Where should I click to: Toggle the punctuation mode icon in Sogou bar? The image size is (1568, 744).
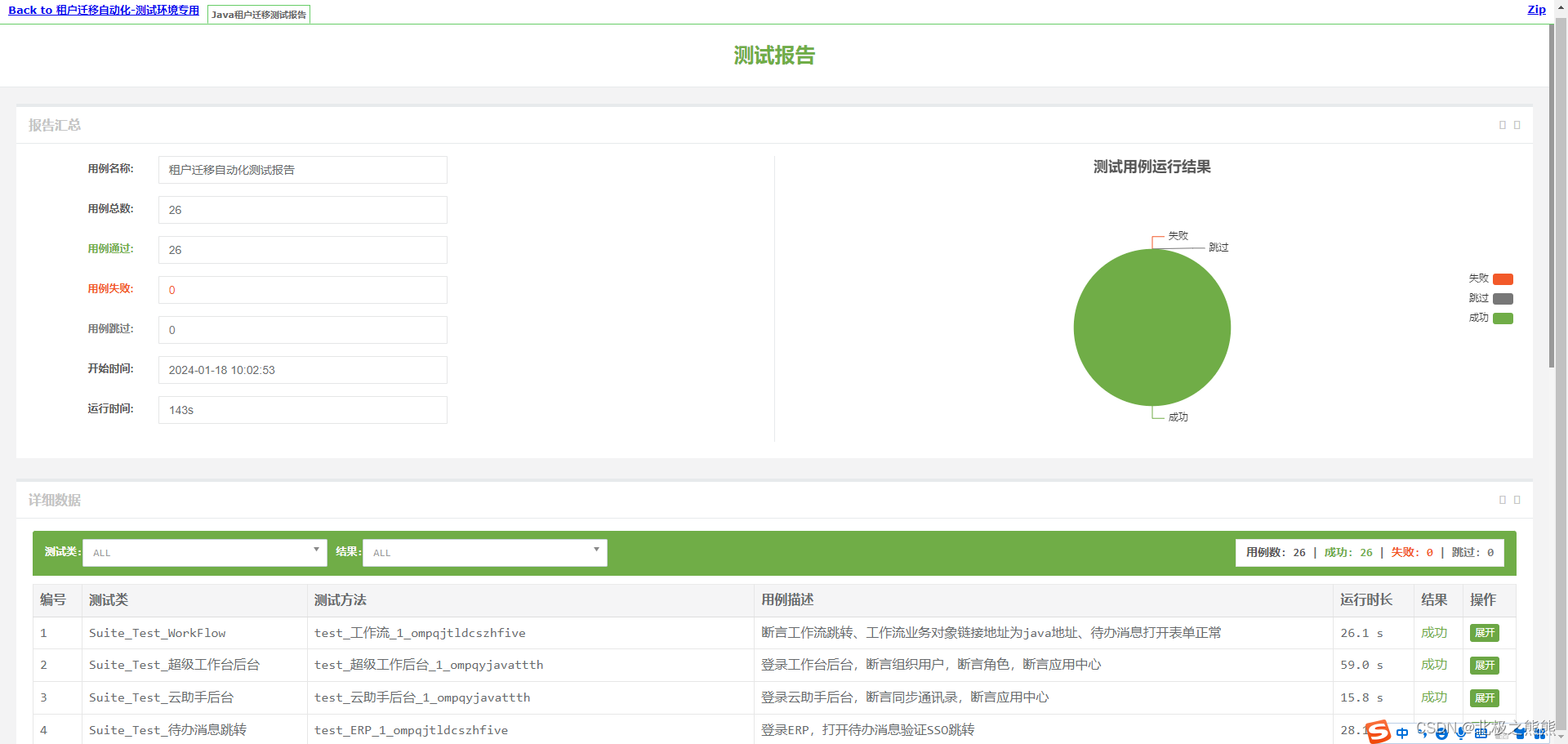click(1423, 733)
